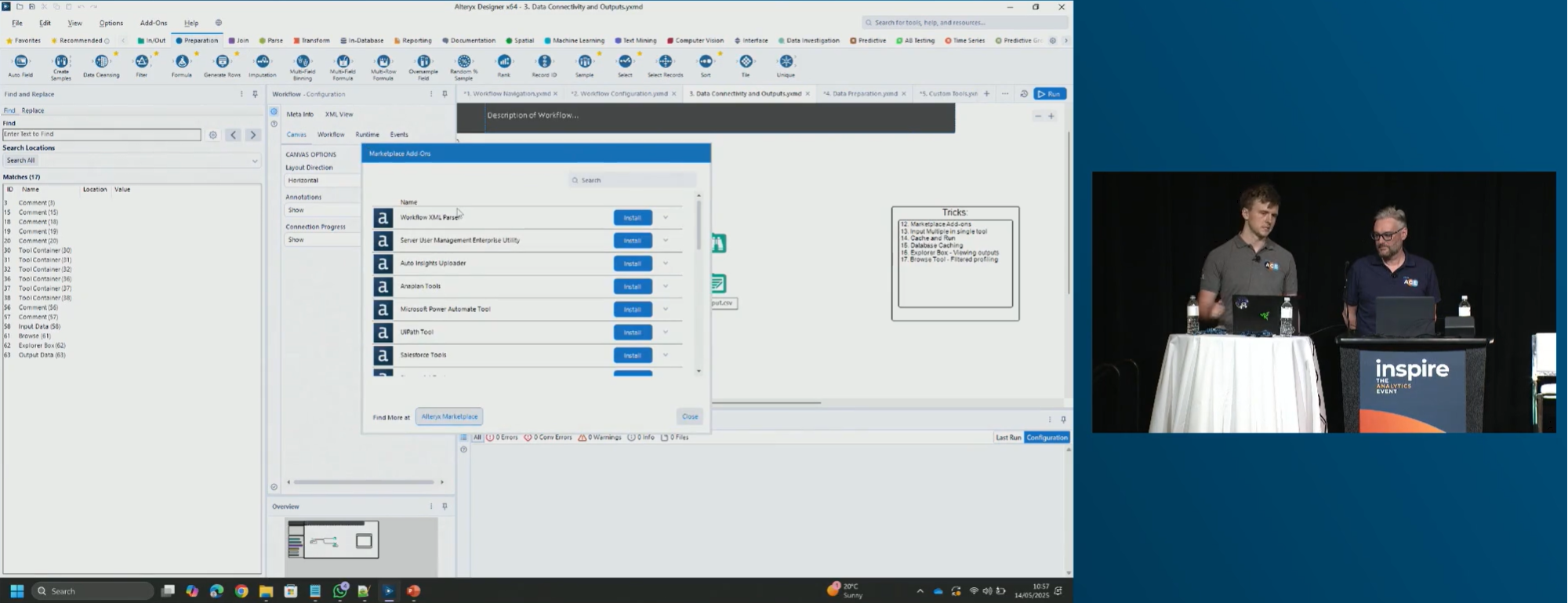
Task: Open the Options menu
Action: click(111, 23)
